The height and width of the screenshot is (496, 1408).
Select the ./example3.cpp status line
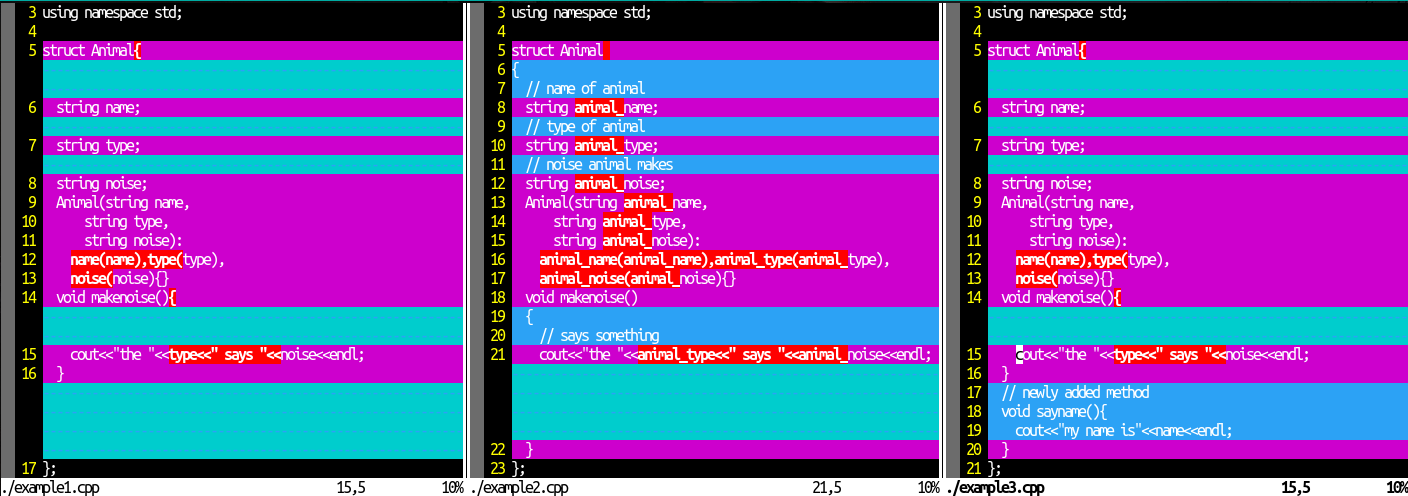tap(1177, 488)
